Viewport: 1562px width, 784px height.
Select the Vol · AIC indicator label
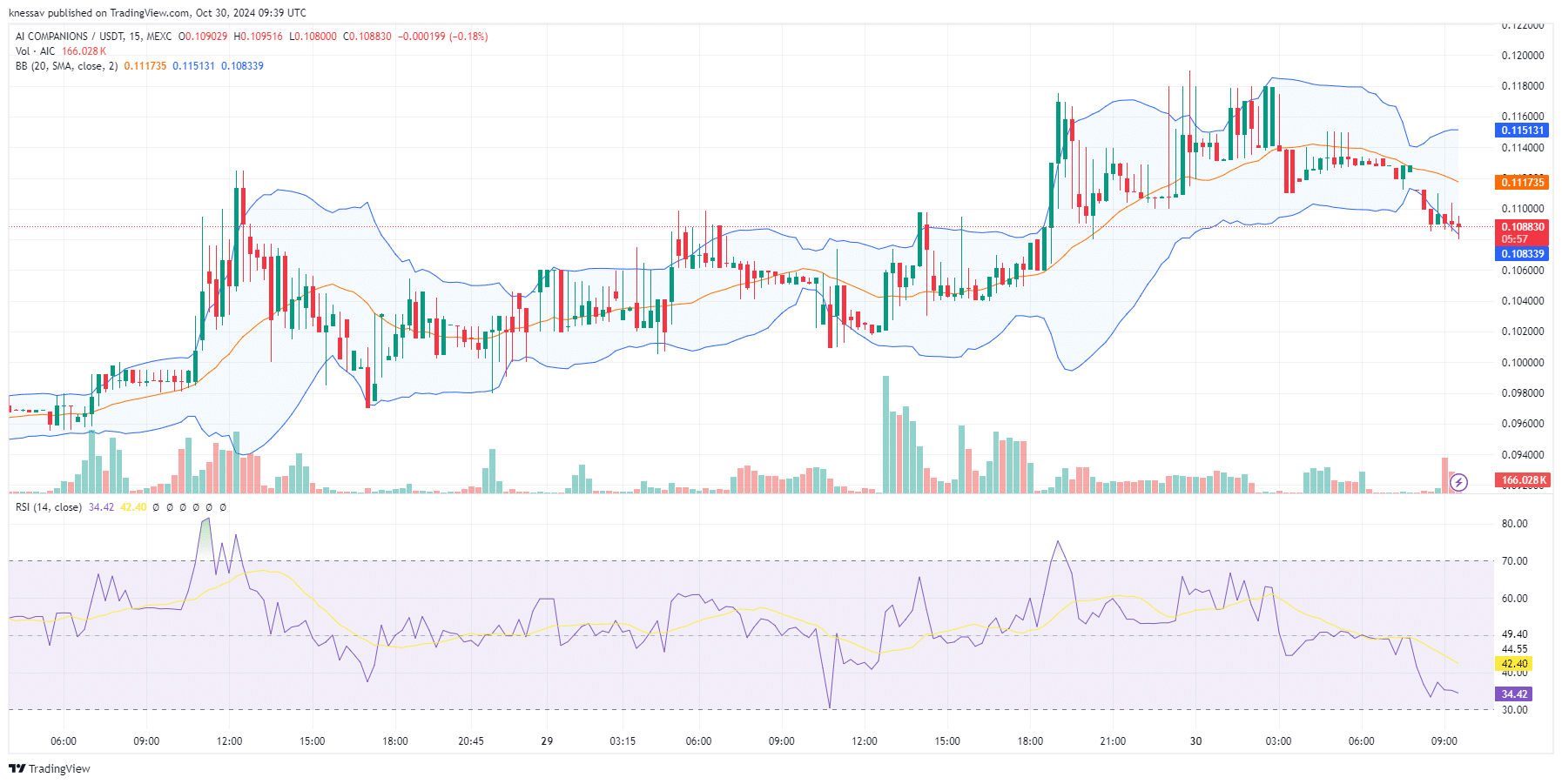click(x=36, y=51)
